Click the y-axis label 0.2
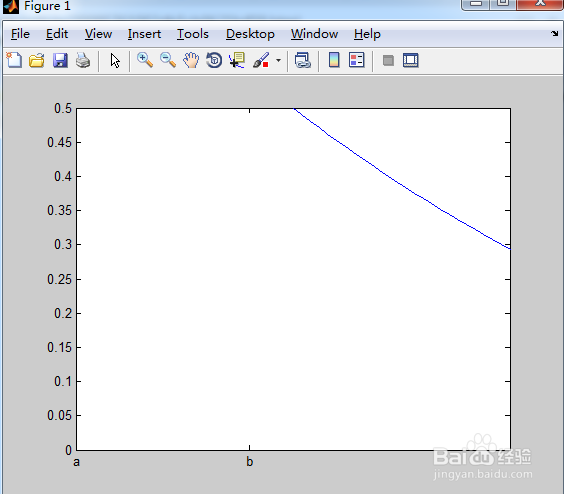 coord(63,313)
